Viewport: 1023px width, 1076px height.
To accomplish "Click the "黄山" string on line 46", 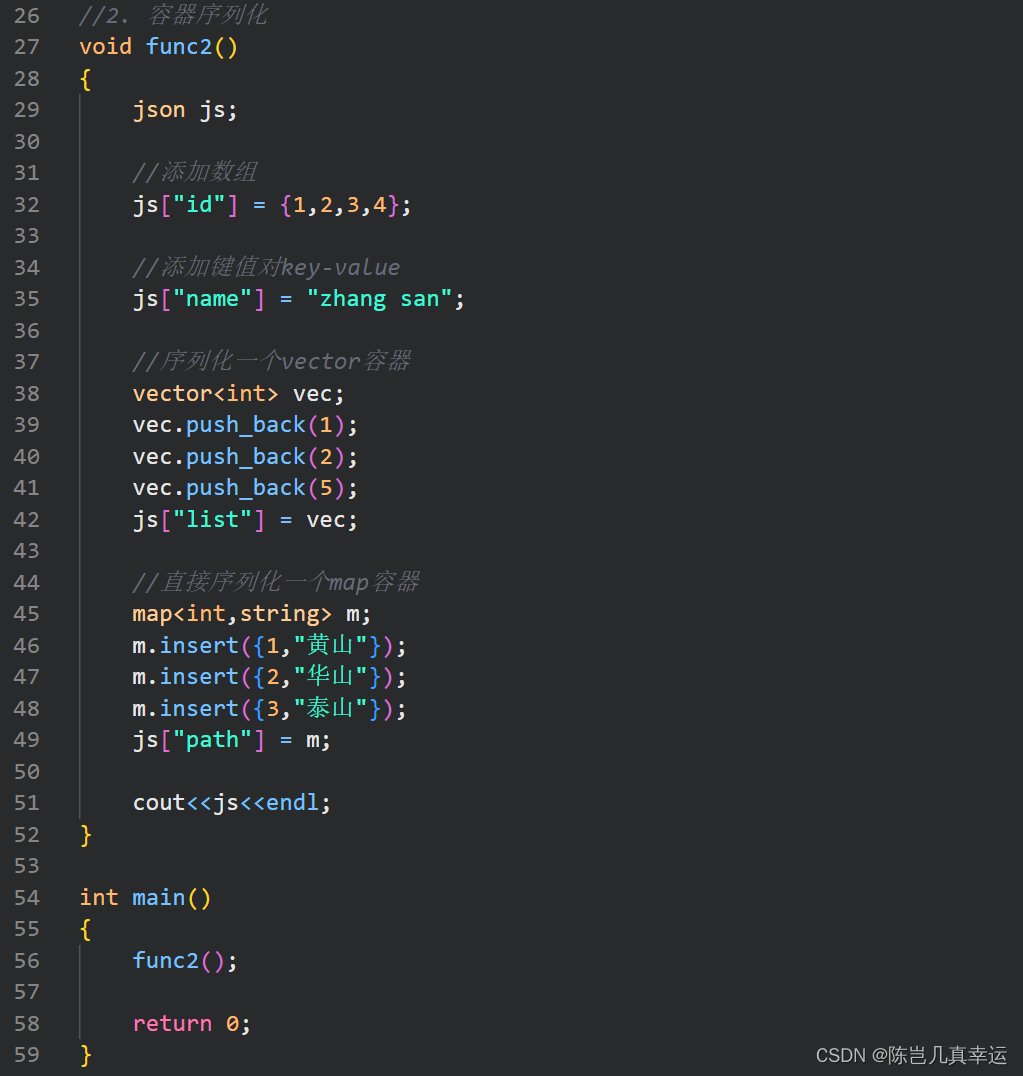I will pos(332,645).
